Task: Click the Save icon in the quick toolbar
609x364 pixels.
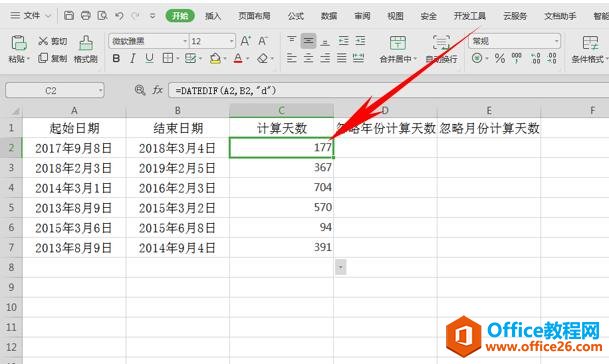Action: (x=69, y=16)
